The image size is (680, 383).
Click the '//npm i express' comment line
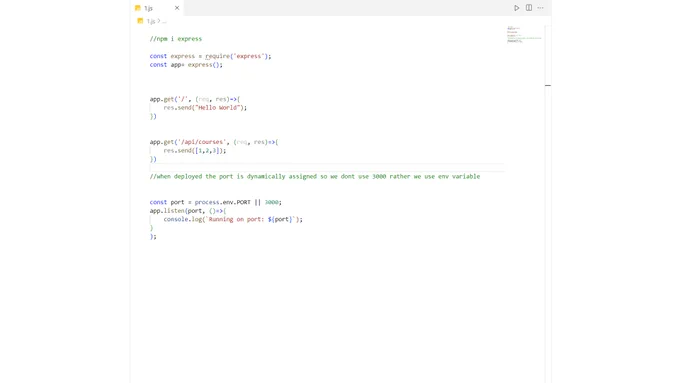(176, 39)
